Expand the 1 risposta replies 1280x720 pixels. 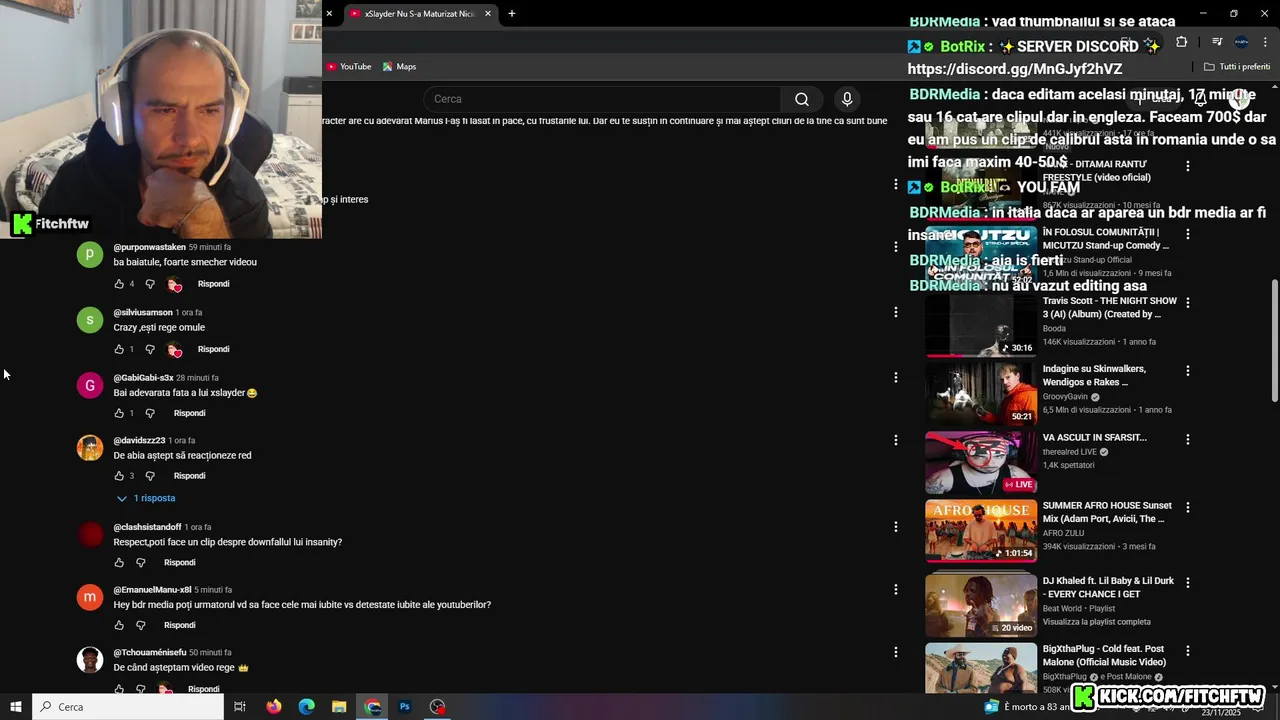[x=146, y=498]
